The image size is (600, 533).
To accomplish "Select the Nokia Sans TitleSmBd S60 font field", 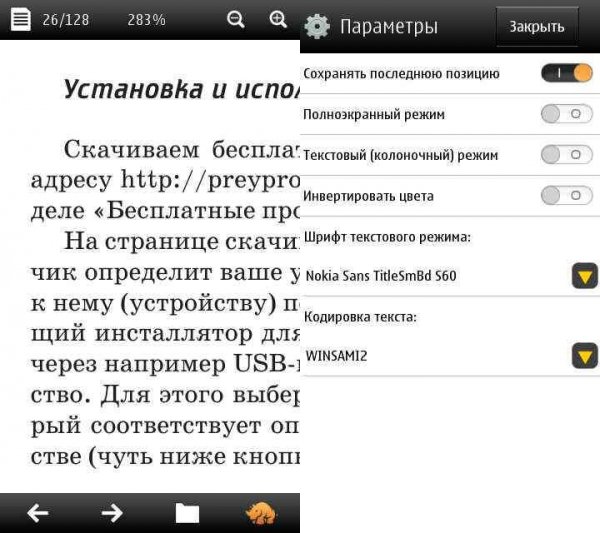I will 450,276.
